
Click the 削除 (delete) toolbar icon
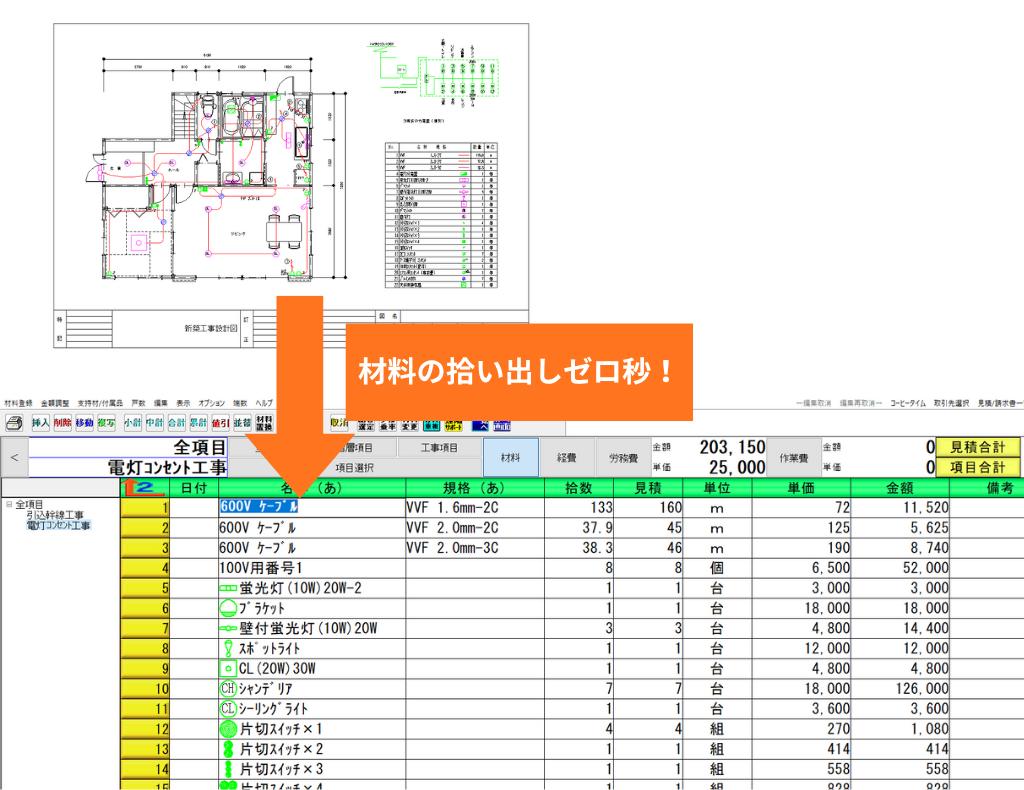click(x=63, y=423)
